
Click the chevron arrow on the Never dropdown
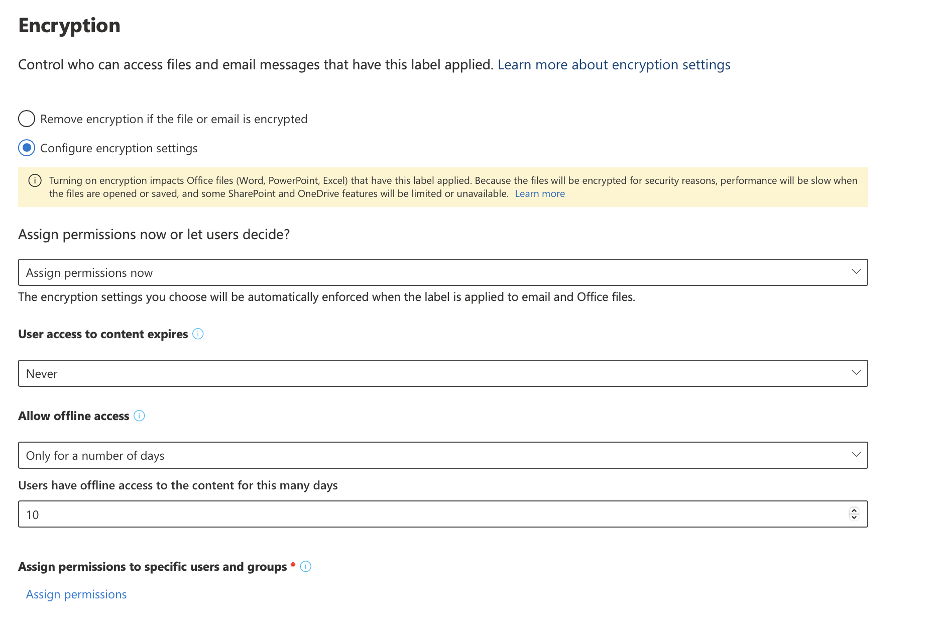(855, 373)
